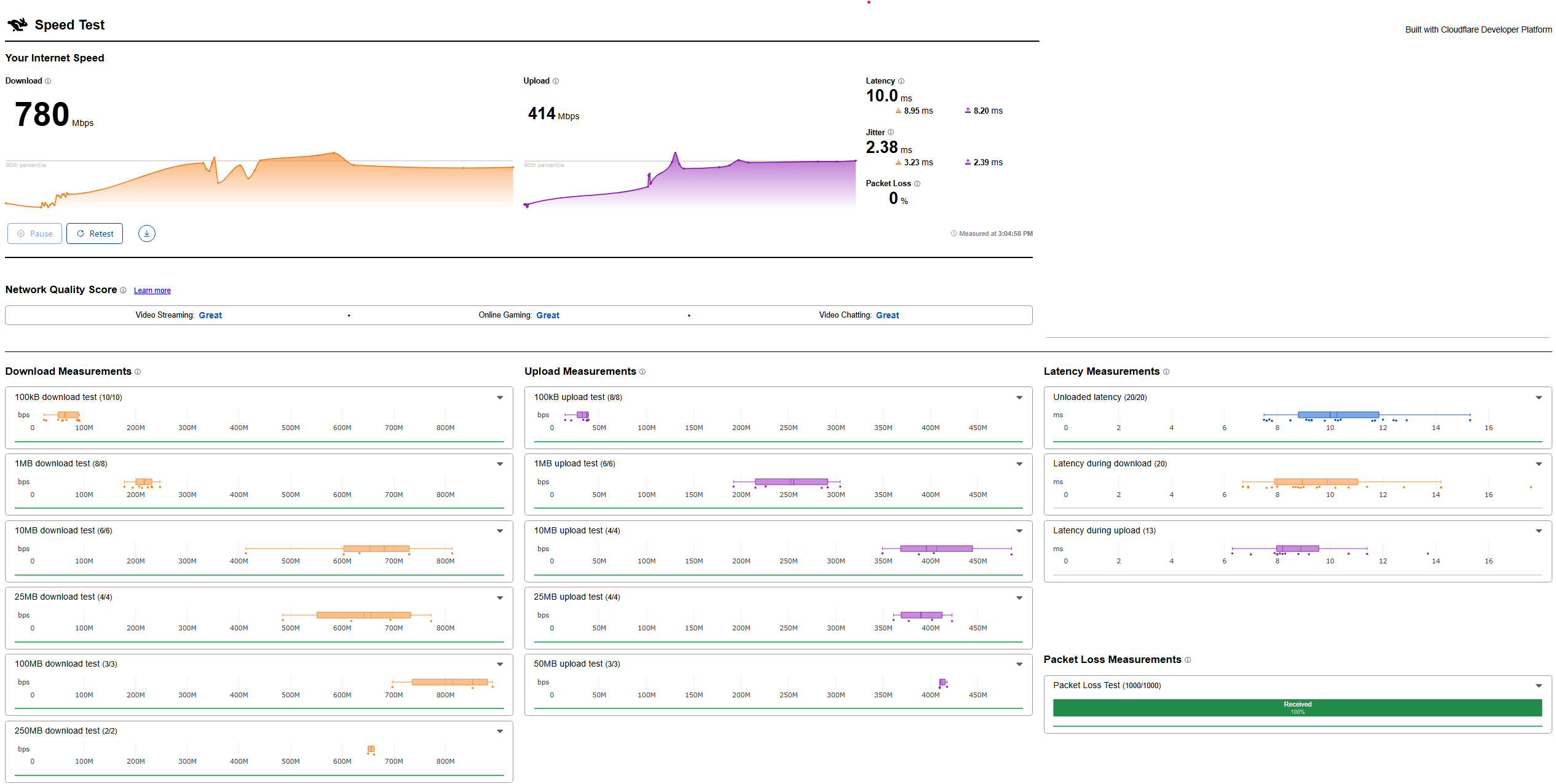This screenshot has height=784, width=1556.
Task: Retest the internet speed
Action: click(95, 233)
